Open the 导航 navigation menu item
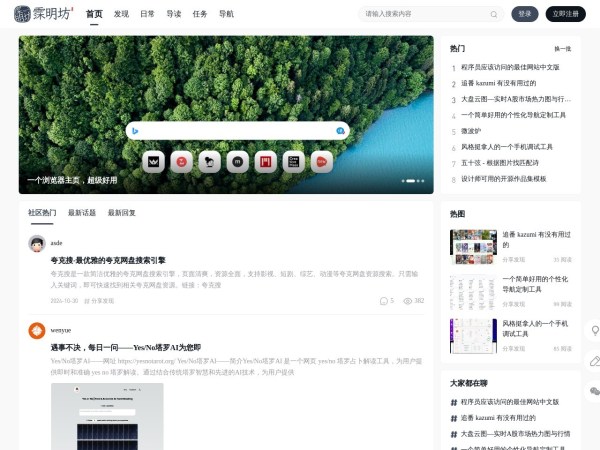The height and width of the screenshot is (450, 600). (x=226, y=14)
